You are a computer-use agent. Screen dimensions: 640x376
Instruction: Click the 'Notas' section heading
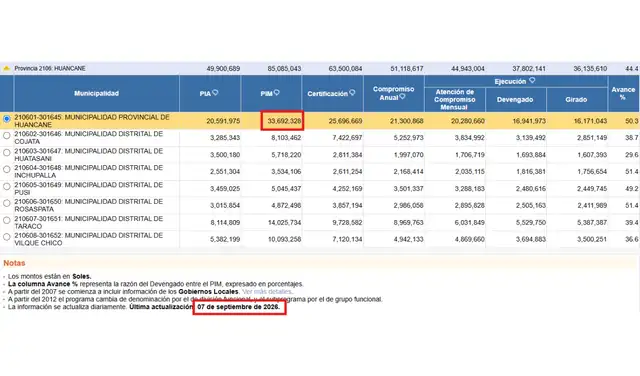click(14, 263)
